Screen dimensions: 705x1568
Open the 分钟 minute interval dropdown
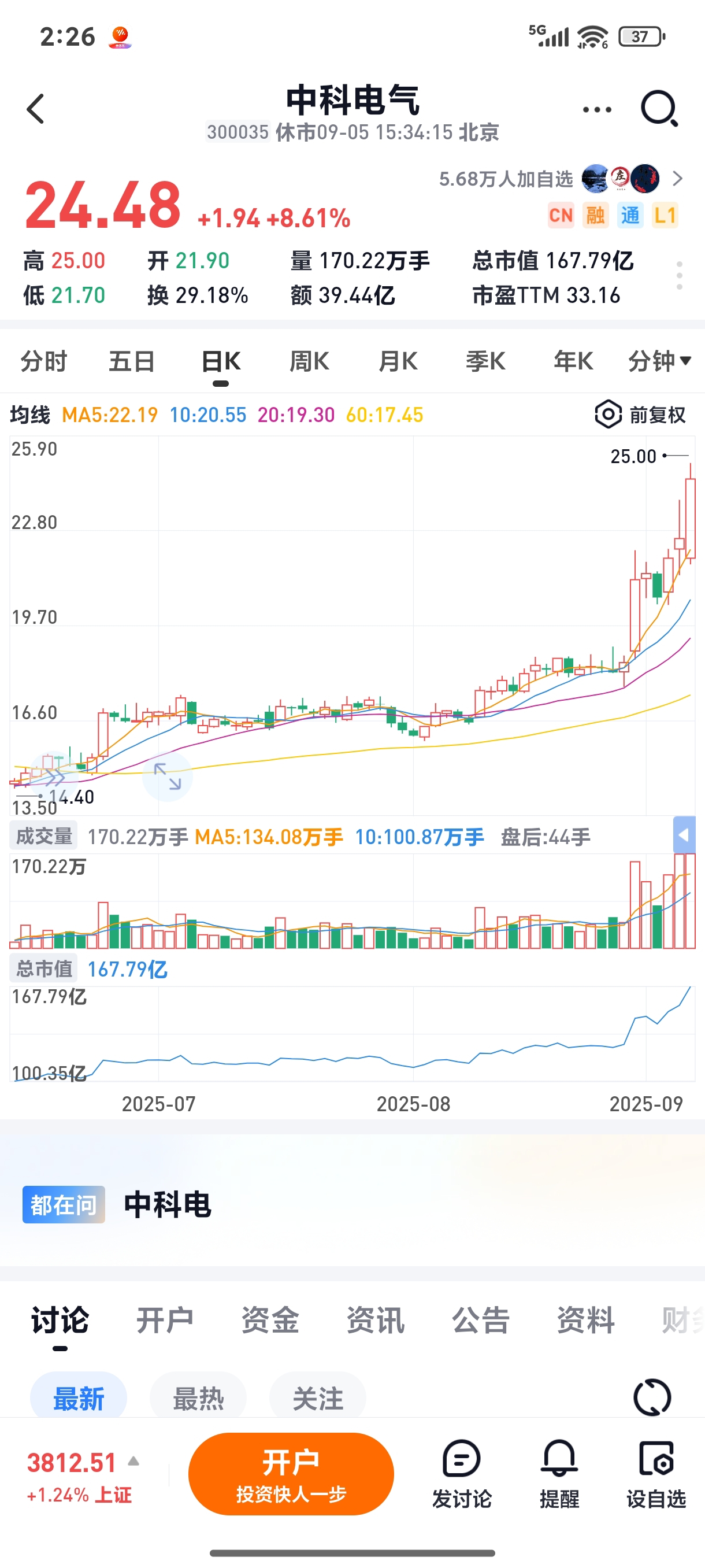(x=659, y=361)
